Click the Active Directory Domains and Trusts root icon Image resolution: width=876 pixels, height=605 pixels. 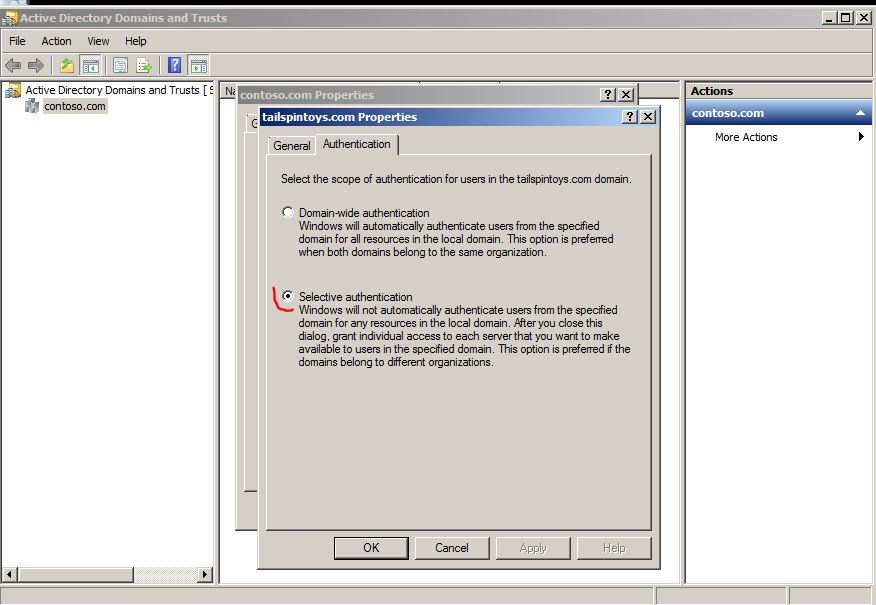coord(13,90)
